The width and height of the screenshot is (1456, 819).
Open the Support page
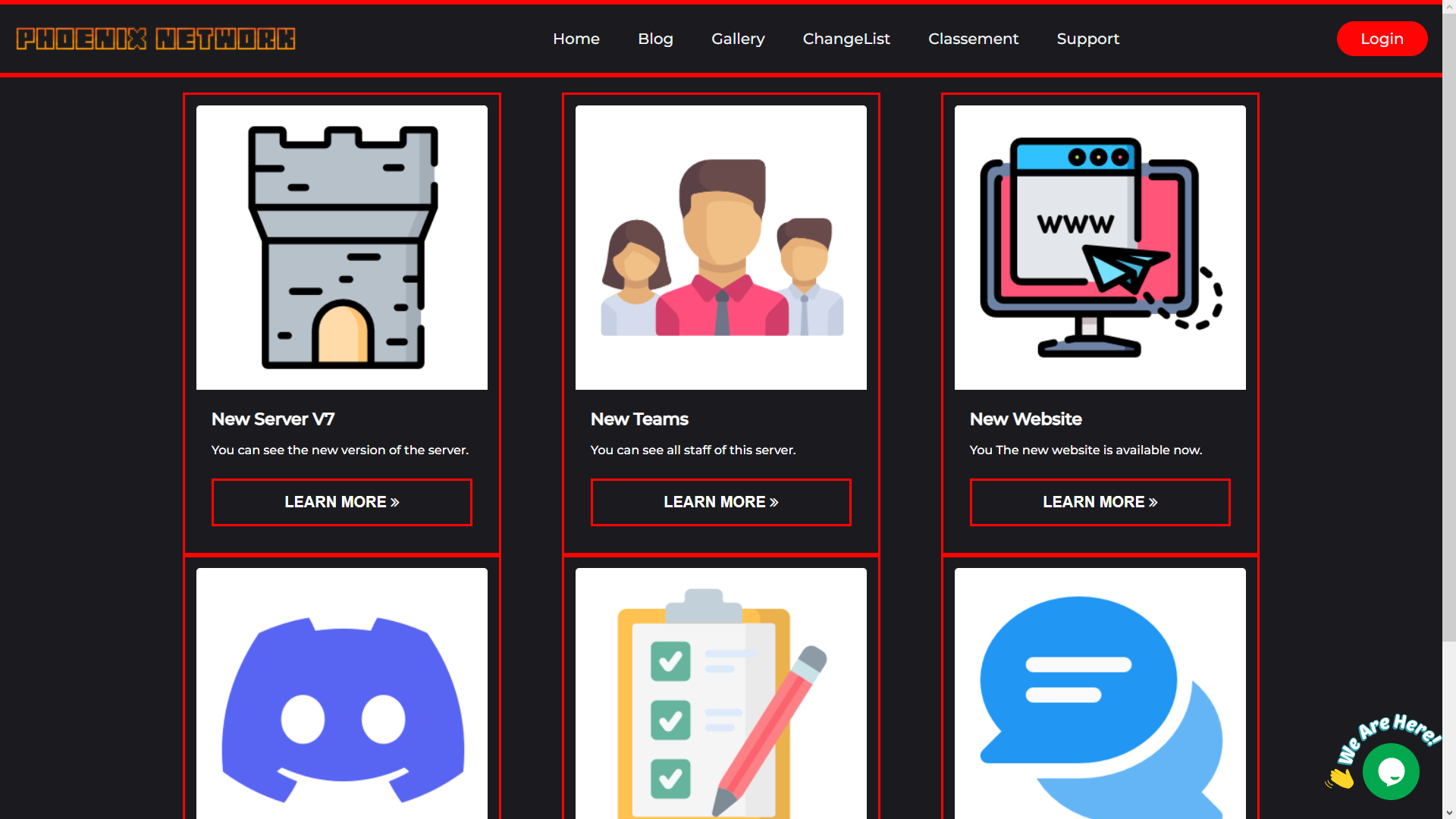click(x=1087, y=39)
